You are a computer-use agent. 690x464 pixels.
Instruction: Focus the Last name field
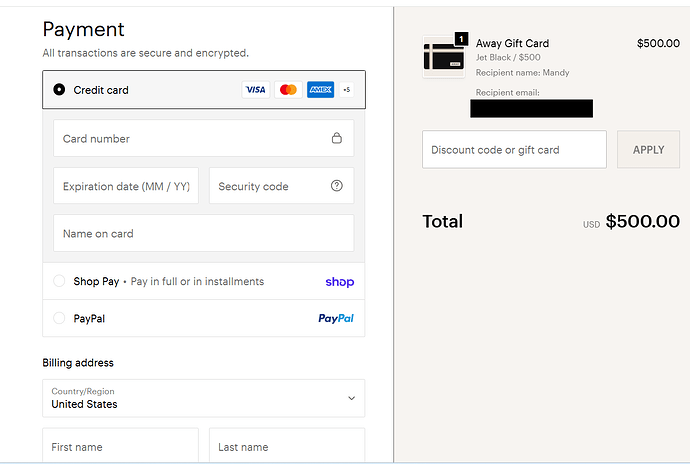(287, 446)
